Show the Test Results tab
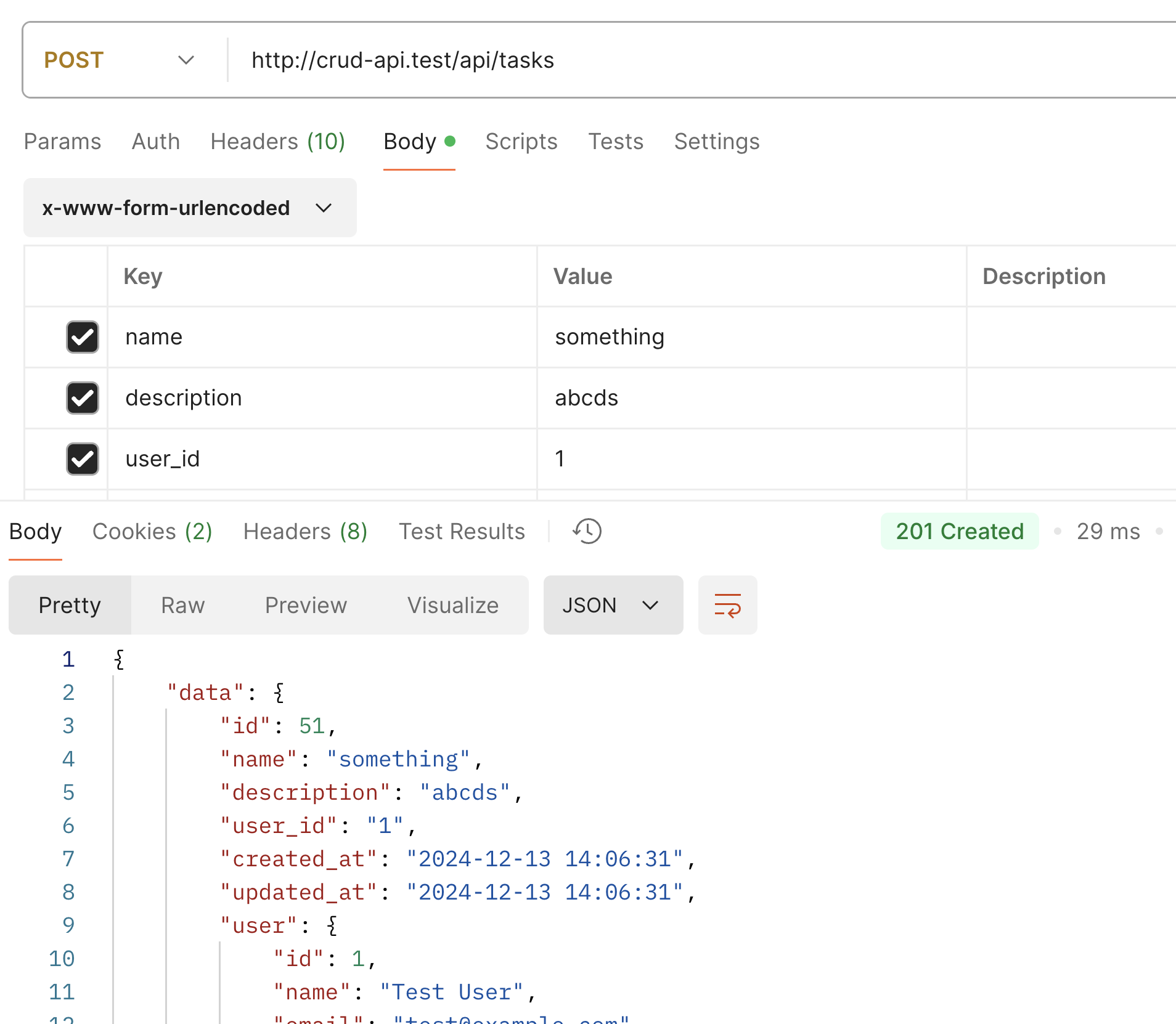This screenshot has width=1176, height=1024. 462,531
